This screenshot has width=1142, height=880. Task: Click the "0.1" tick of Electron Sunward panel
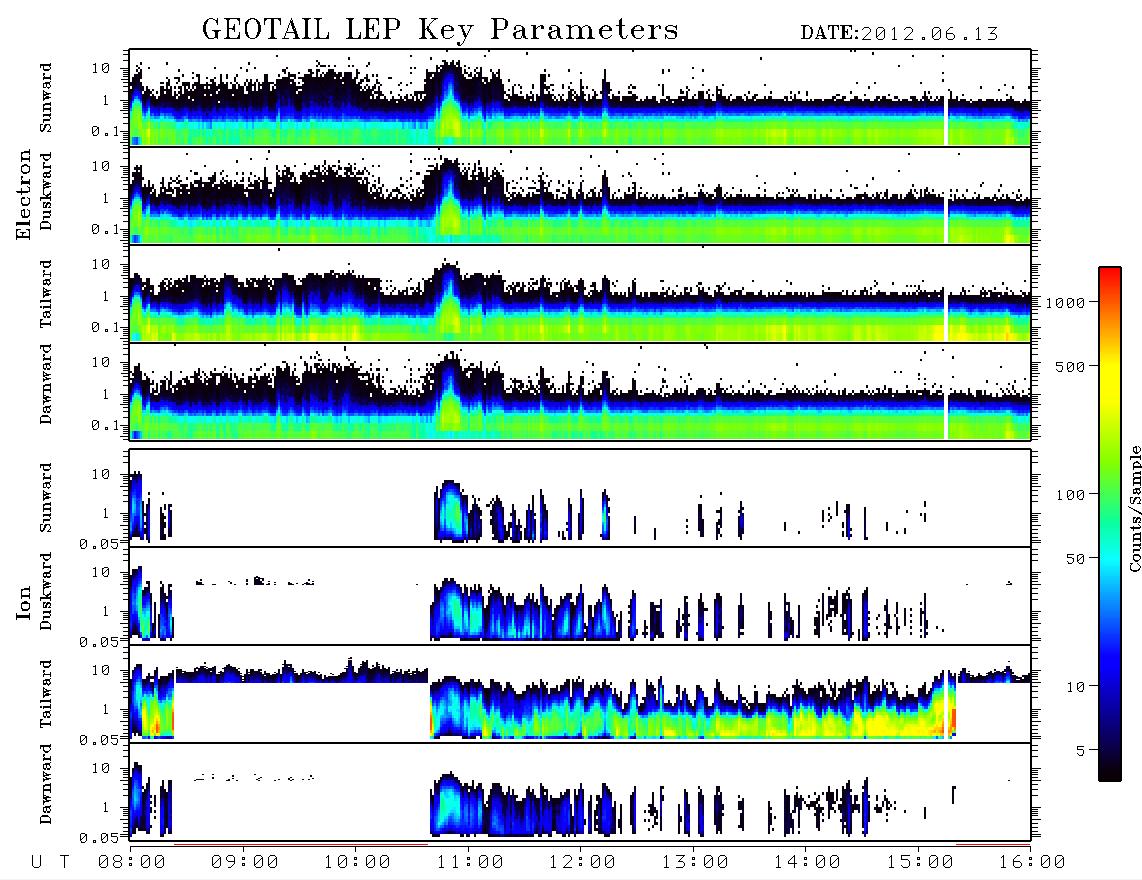coord(106,132)
